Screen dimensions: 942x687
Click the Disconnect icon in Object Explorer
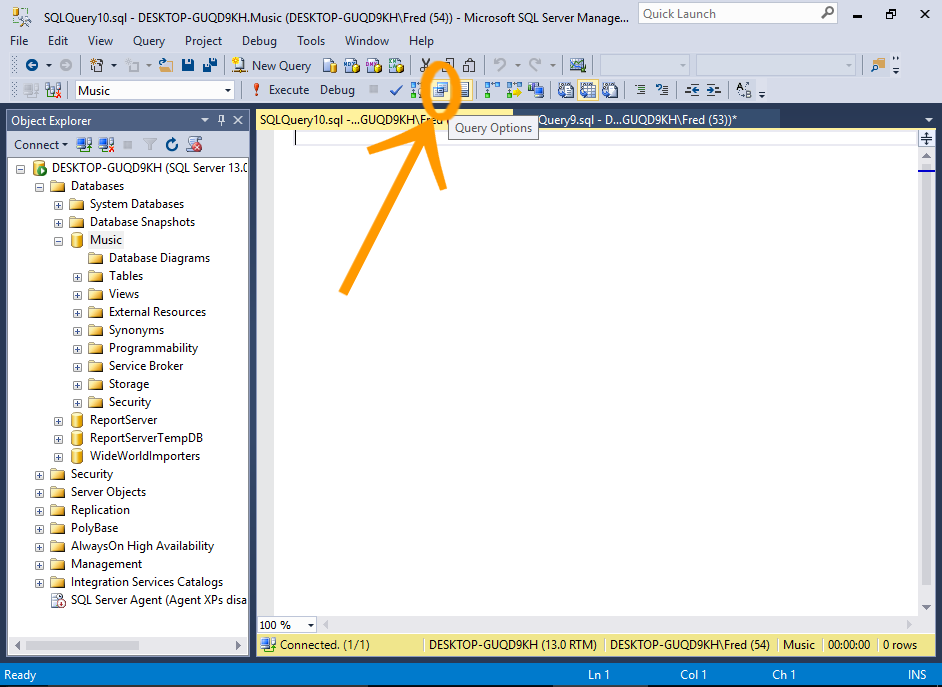(x=106, y=145)
